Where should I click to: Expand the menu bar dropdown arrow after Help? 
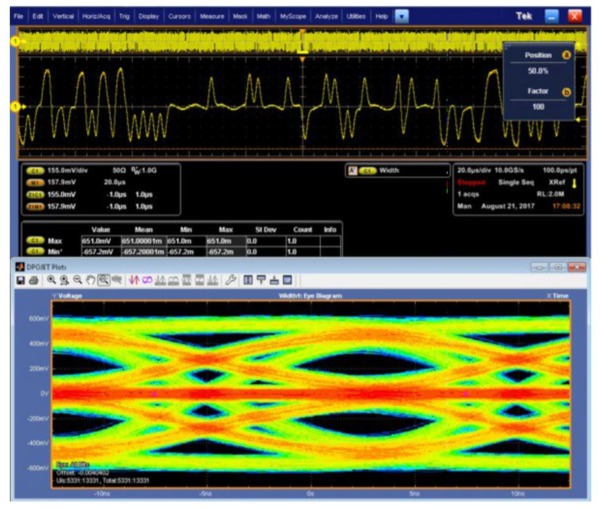(401, 17)
